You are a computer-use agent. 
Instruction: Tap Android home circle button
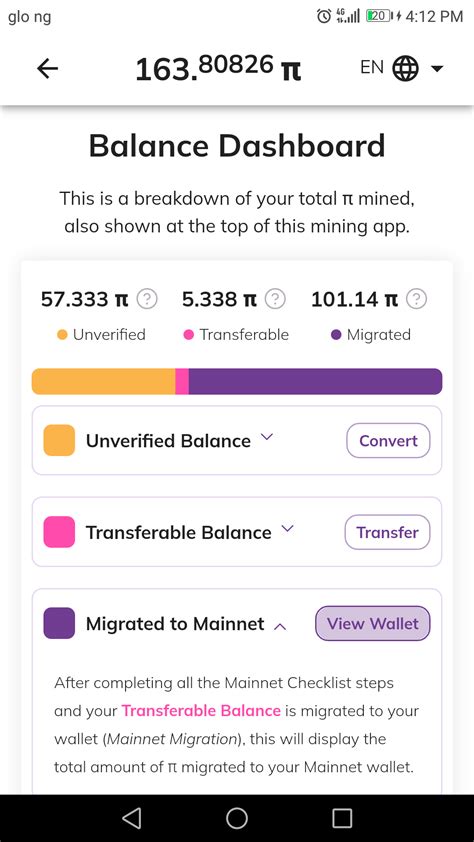(237, 818)
